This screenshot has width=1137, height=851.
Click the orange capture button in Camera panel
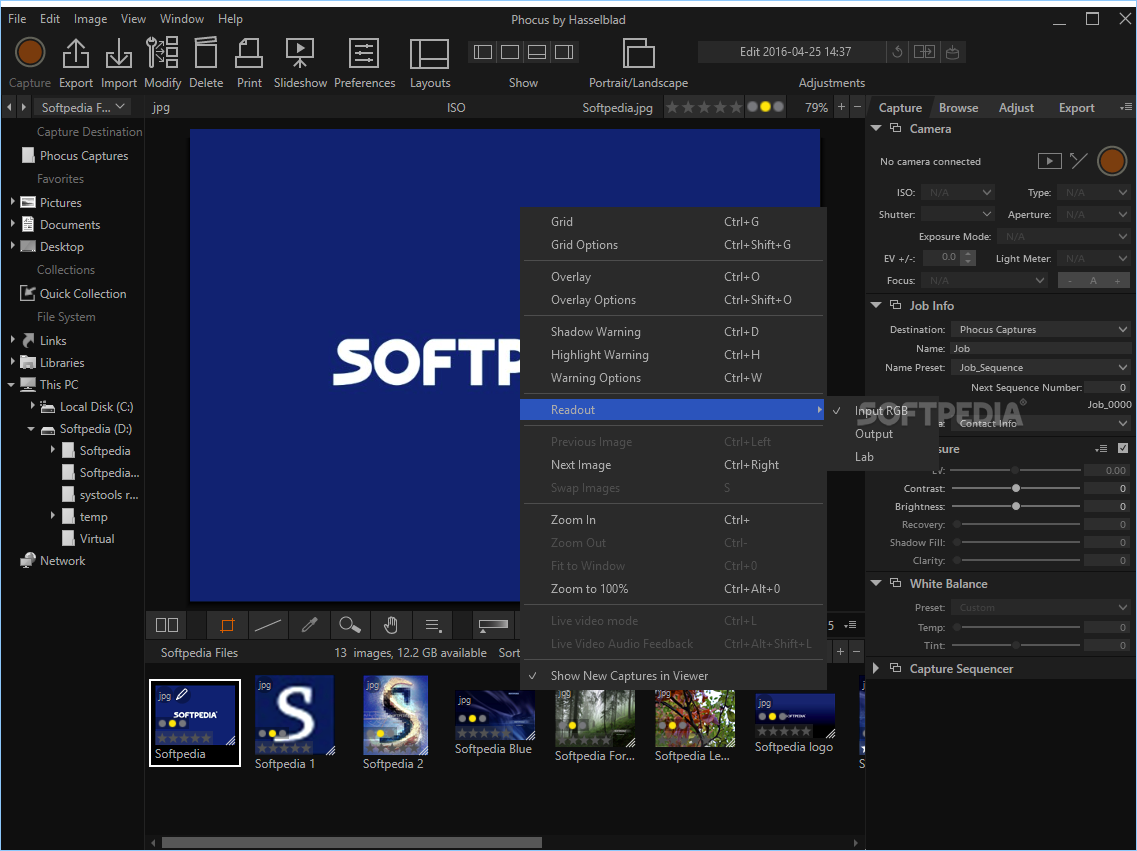tap(1112, 161)
